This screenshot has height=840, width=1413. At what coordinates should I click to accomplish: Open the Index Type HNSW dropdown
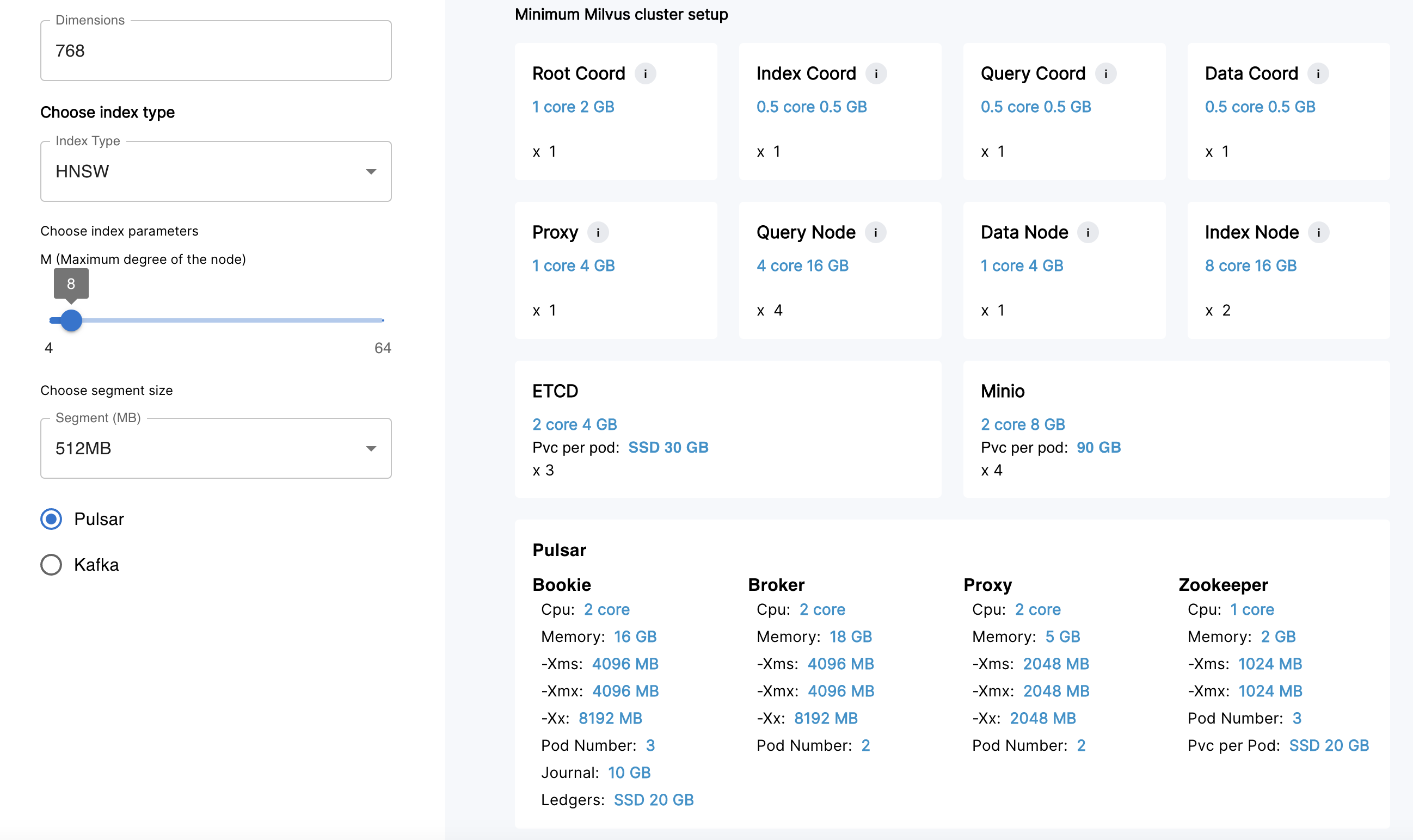pyautogui.click(x=215, y=171)
